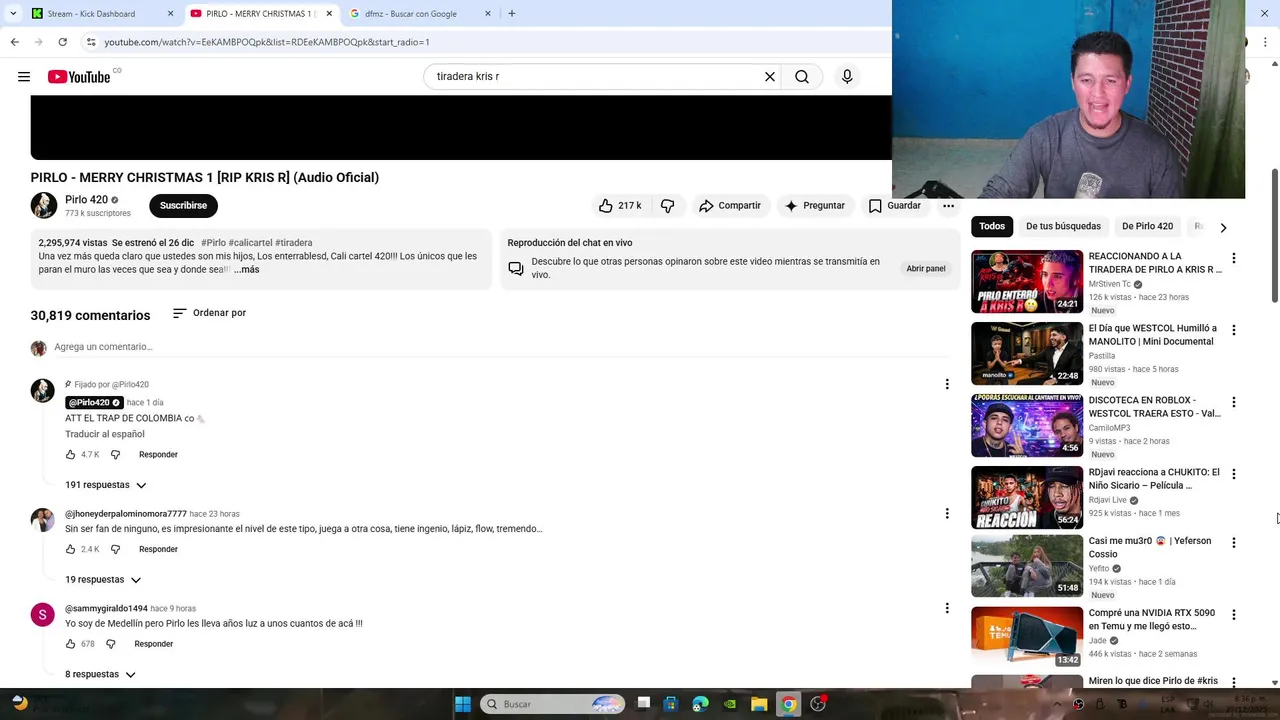Go back with Chrome back arrow
This screenshot has height=720, width=1280.
[14, 42]
